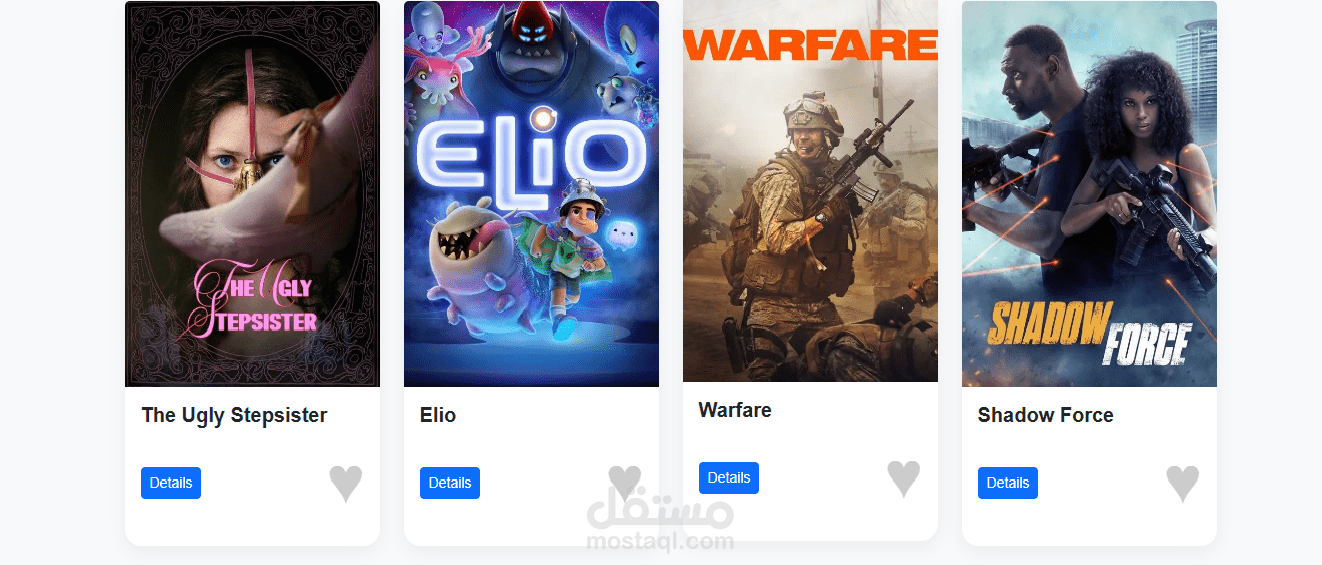Click the Arabic mostaql watermark logo
This screenshot has width=1322, height=565.
point(661,512)
